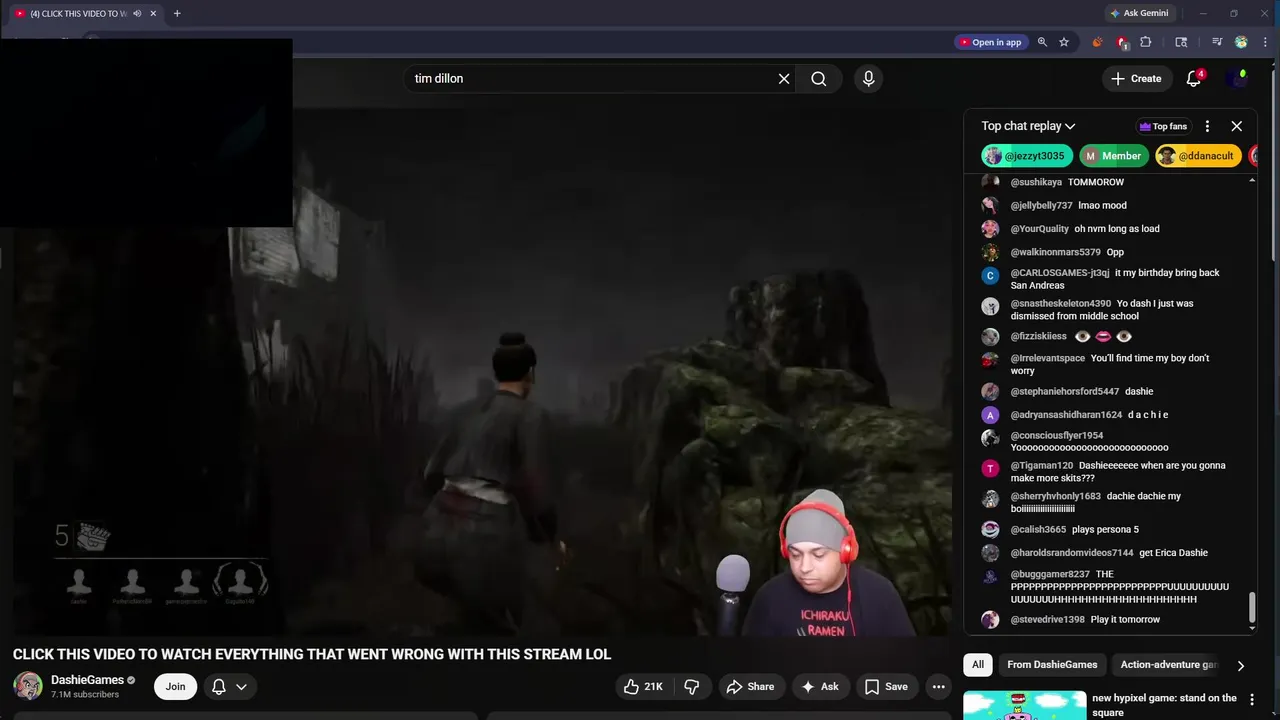Select the @jezzyt3035 chat chip
The width and height of the screenshot is (1280, 720).
pos(1027,156)
